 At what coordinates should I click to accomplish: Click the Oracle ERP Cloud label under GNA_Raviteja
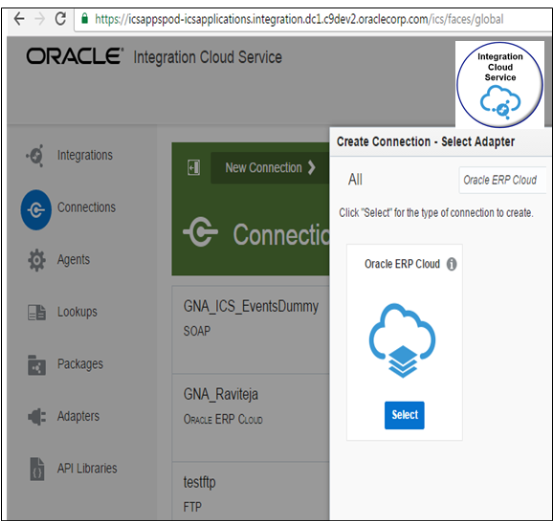click(223, 420)
